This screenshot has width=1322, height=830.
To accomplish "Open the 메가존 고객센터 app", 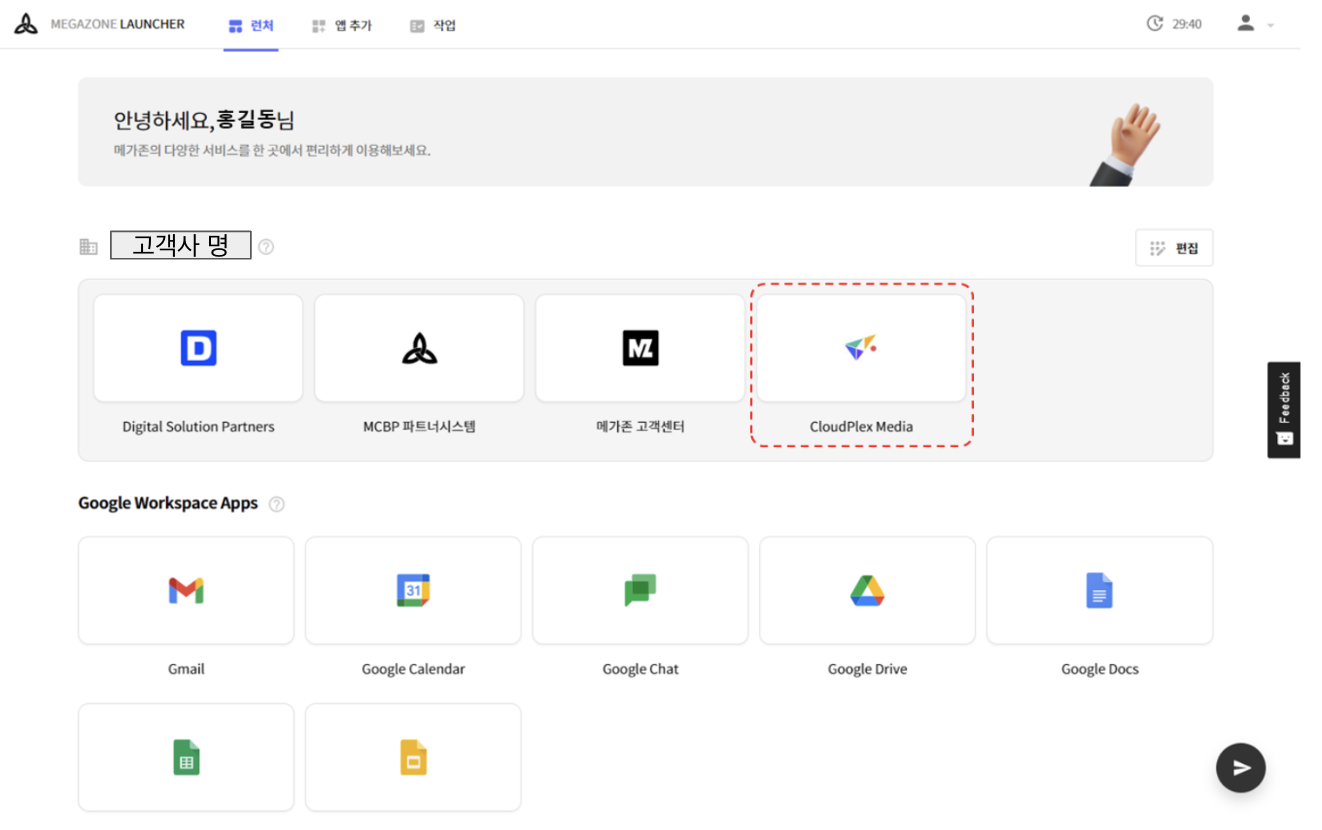I will 640,347.
